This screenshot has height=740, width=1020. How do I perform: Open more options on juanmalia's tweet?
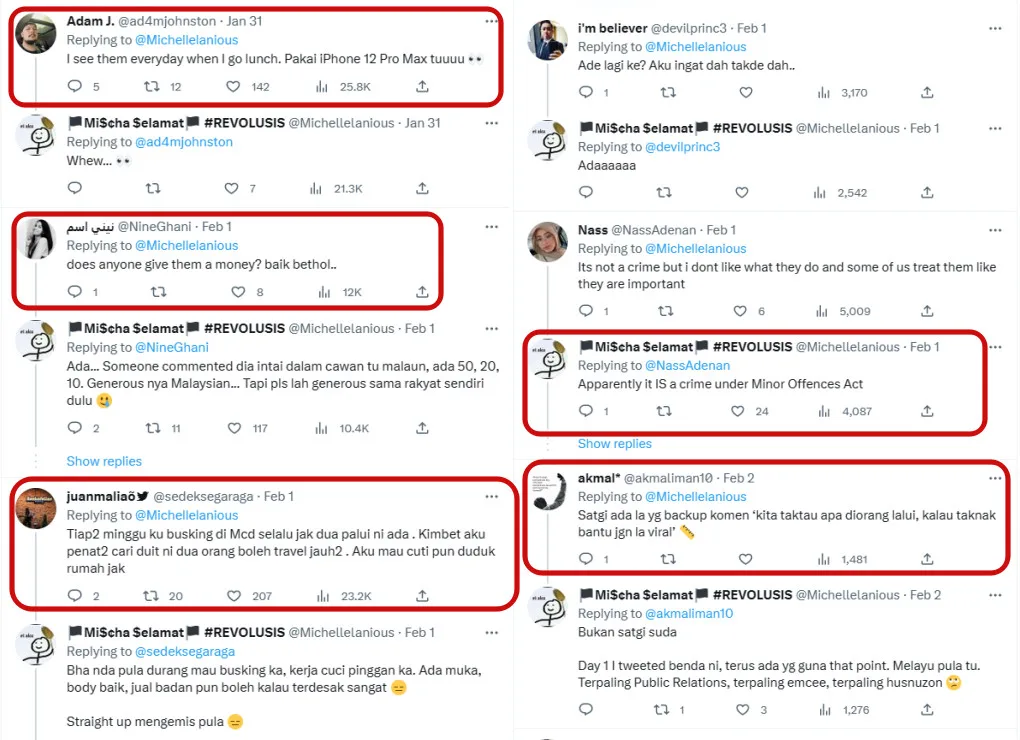[491, 497]
